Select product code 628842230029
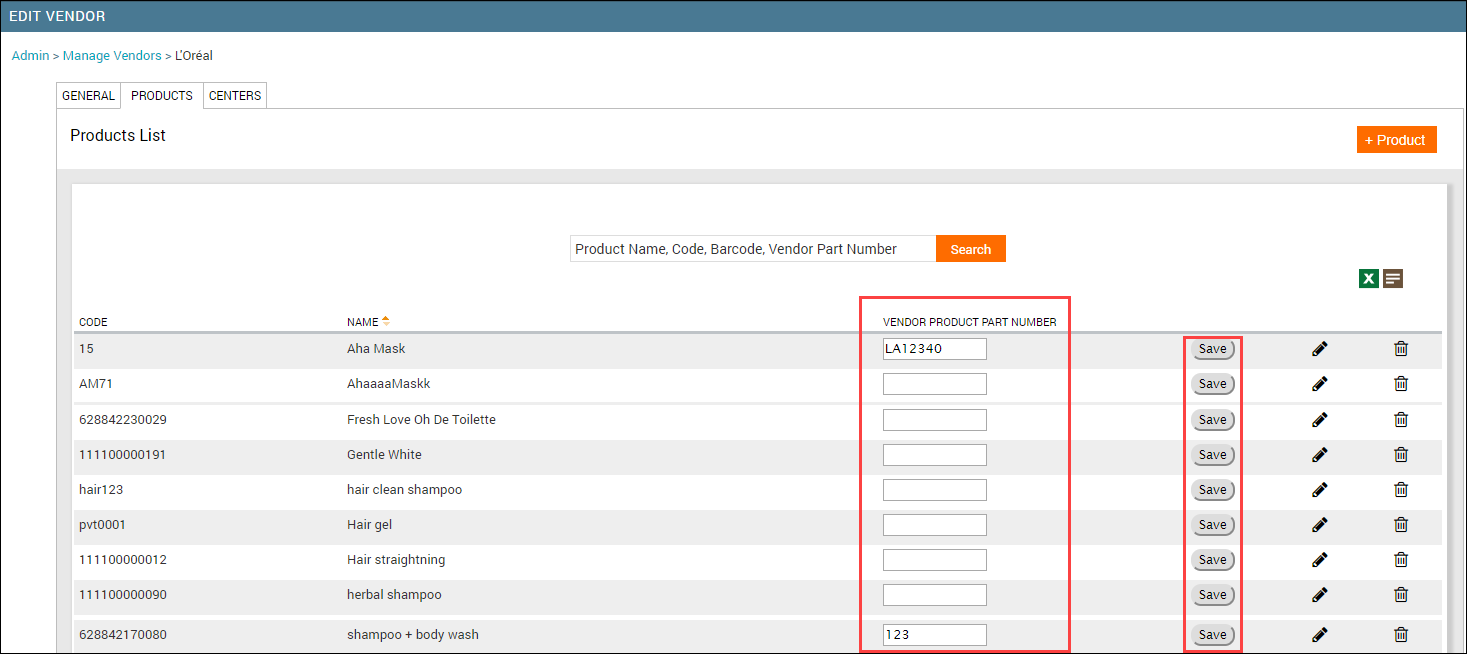This screenshot has height=654, width=1467. tap(123, 419)
